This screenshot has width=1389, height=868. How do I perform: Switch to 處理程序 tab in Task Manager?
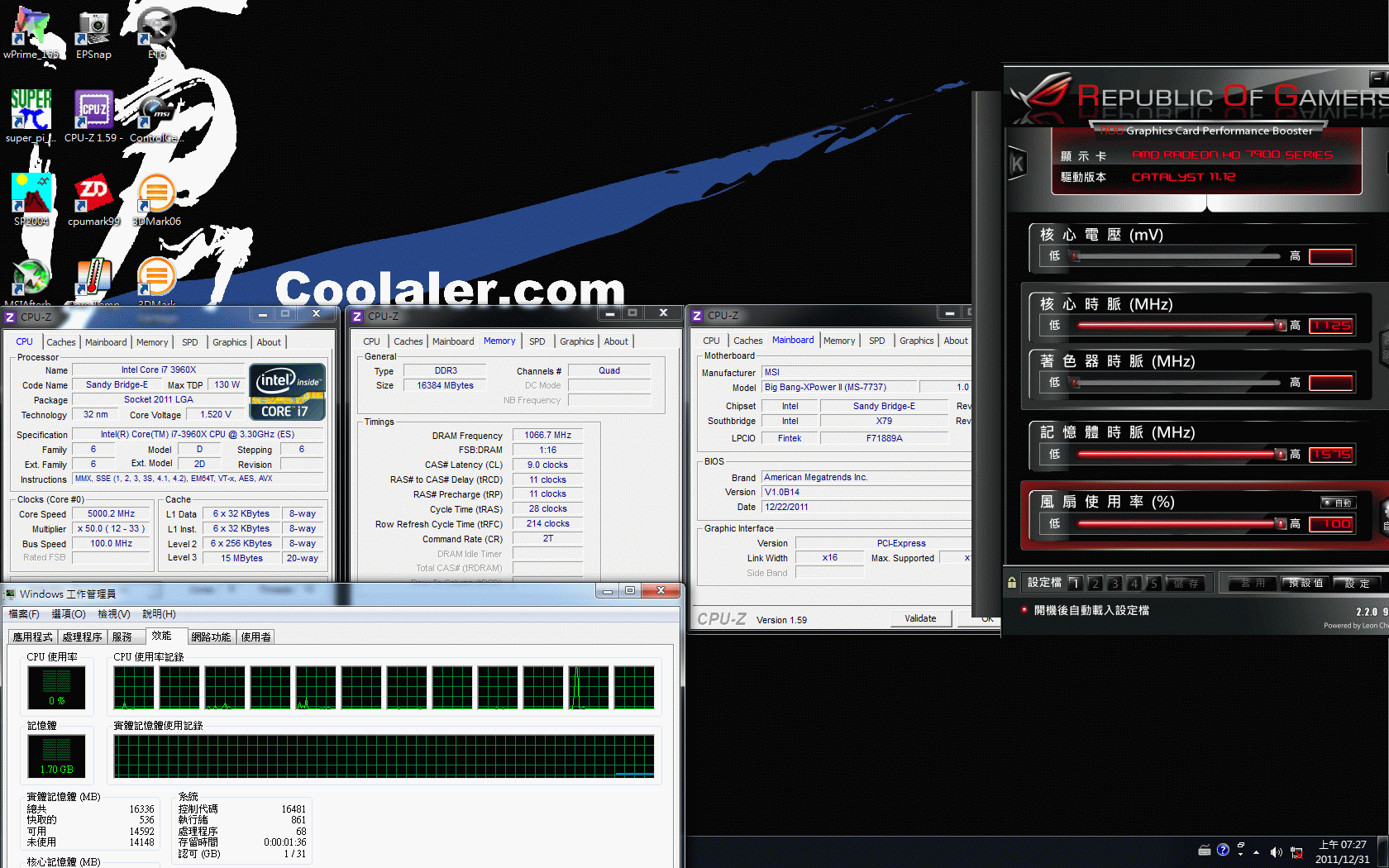coord(82,637)
